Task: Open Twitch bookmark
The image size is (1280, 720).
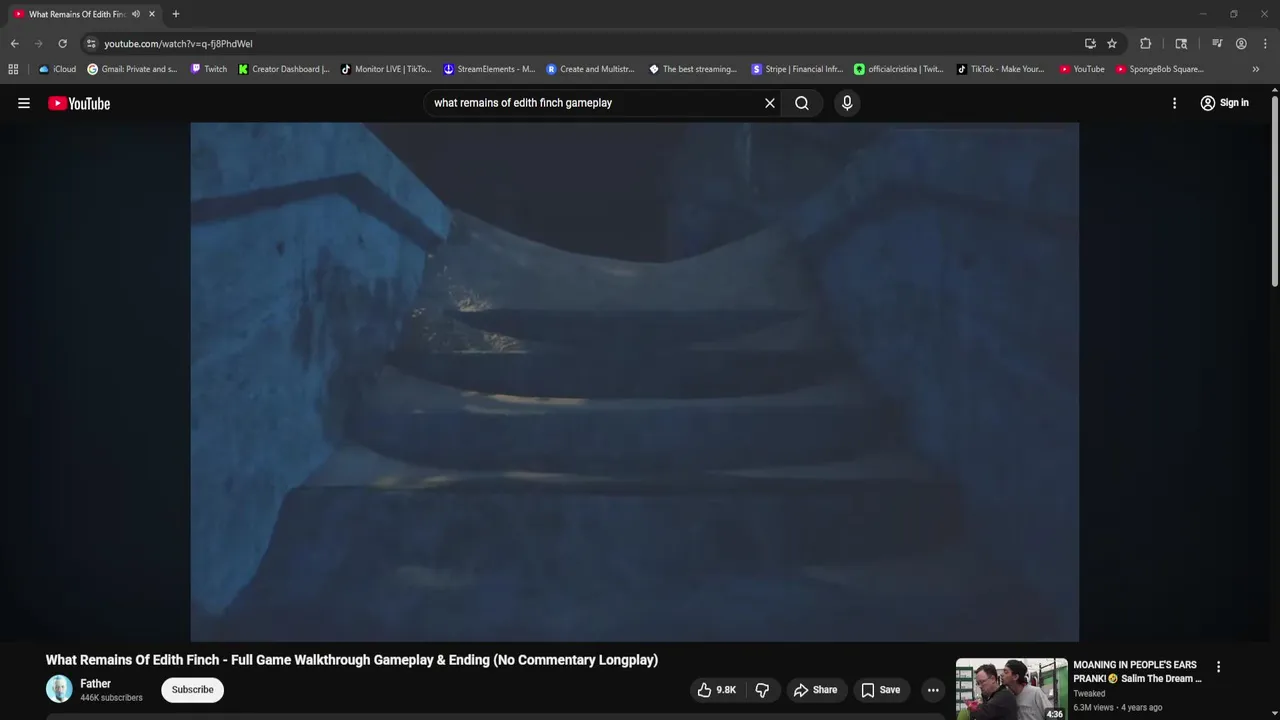Action: click(209, 69)
